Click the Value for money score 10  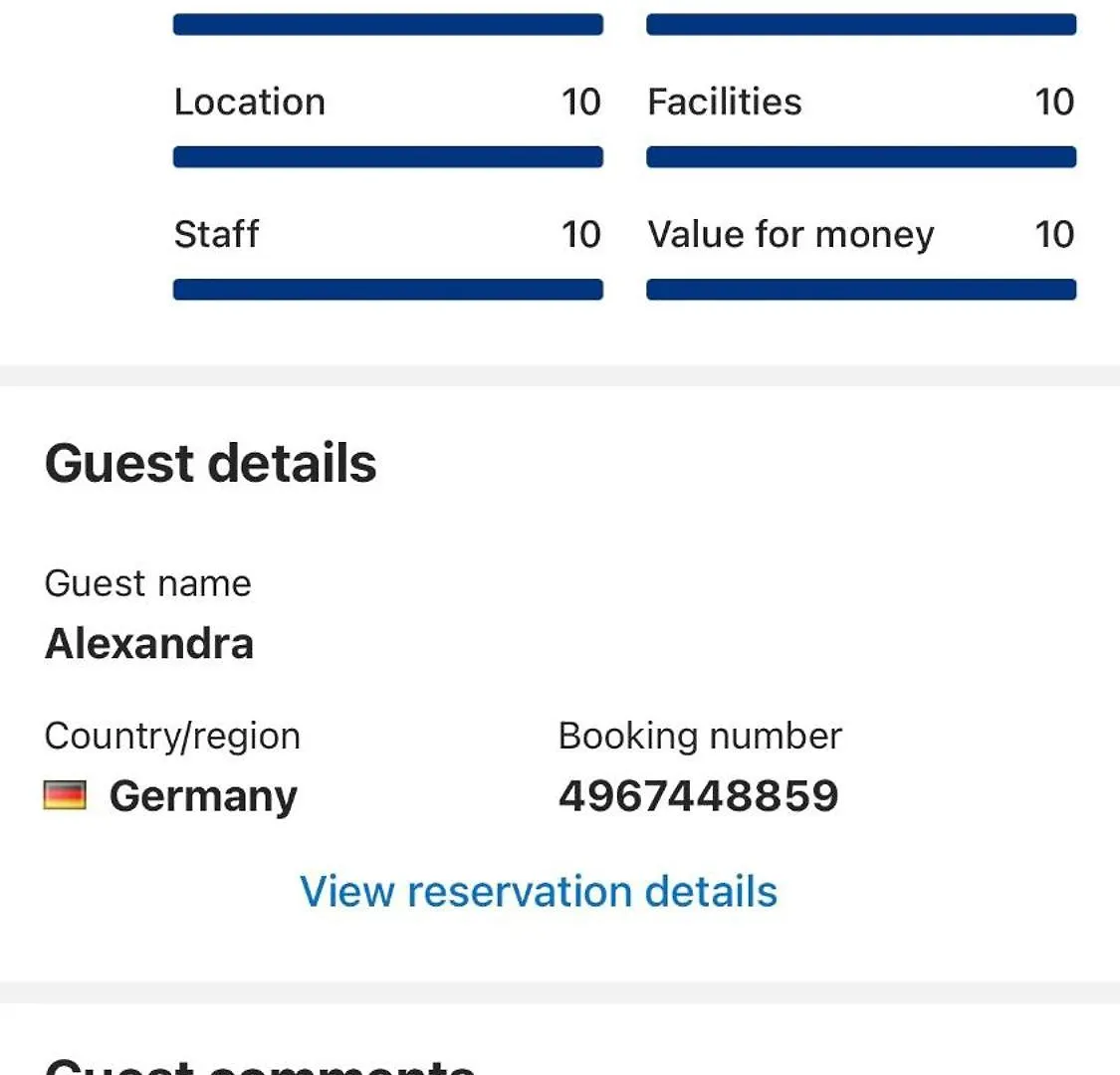1054,234
